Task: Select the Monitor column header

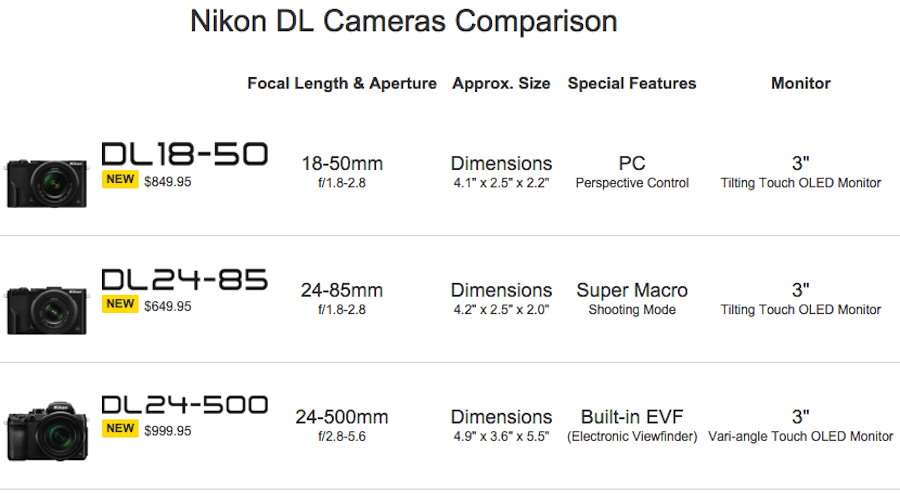Action: point(801,84)
